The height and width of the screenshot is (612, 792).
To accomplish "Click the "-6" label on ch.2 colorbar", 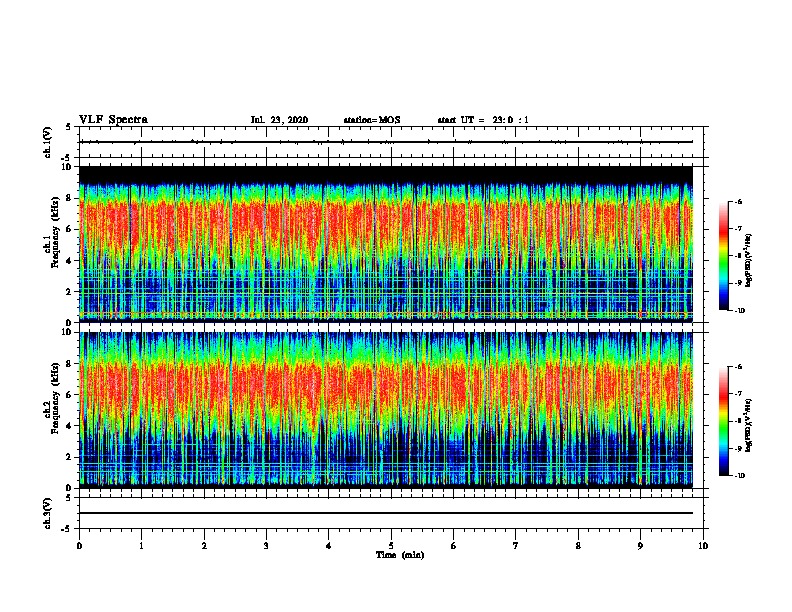I will pos(738,367).
